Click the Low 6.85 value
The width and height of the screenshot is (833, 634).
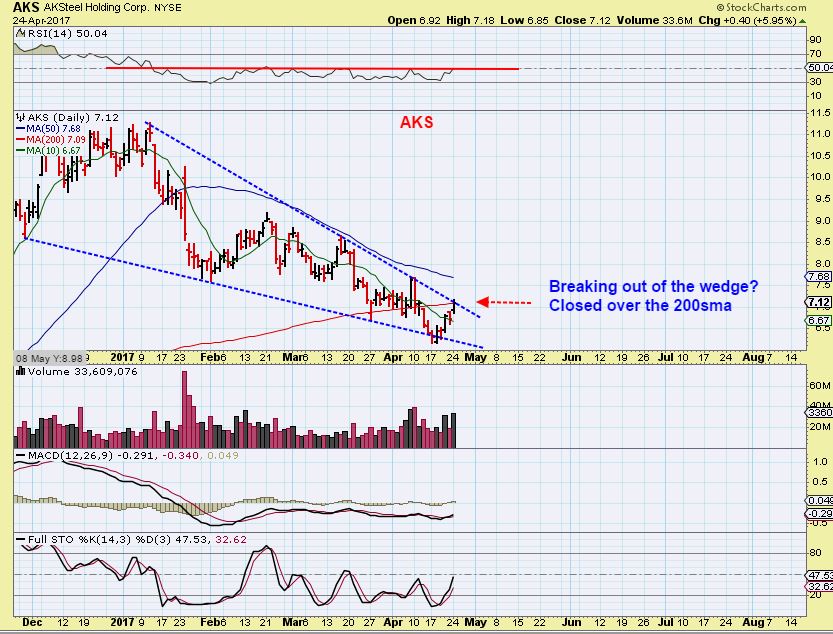click(x=525, y=21)
